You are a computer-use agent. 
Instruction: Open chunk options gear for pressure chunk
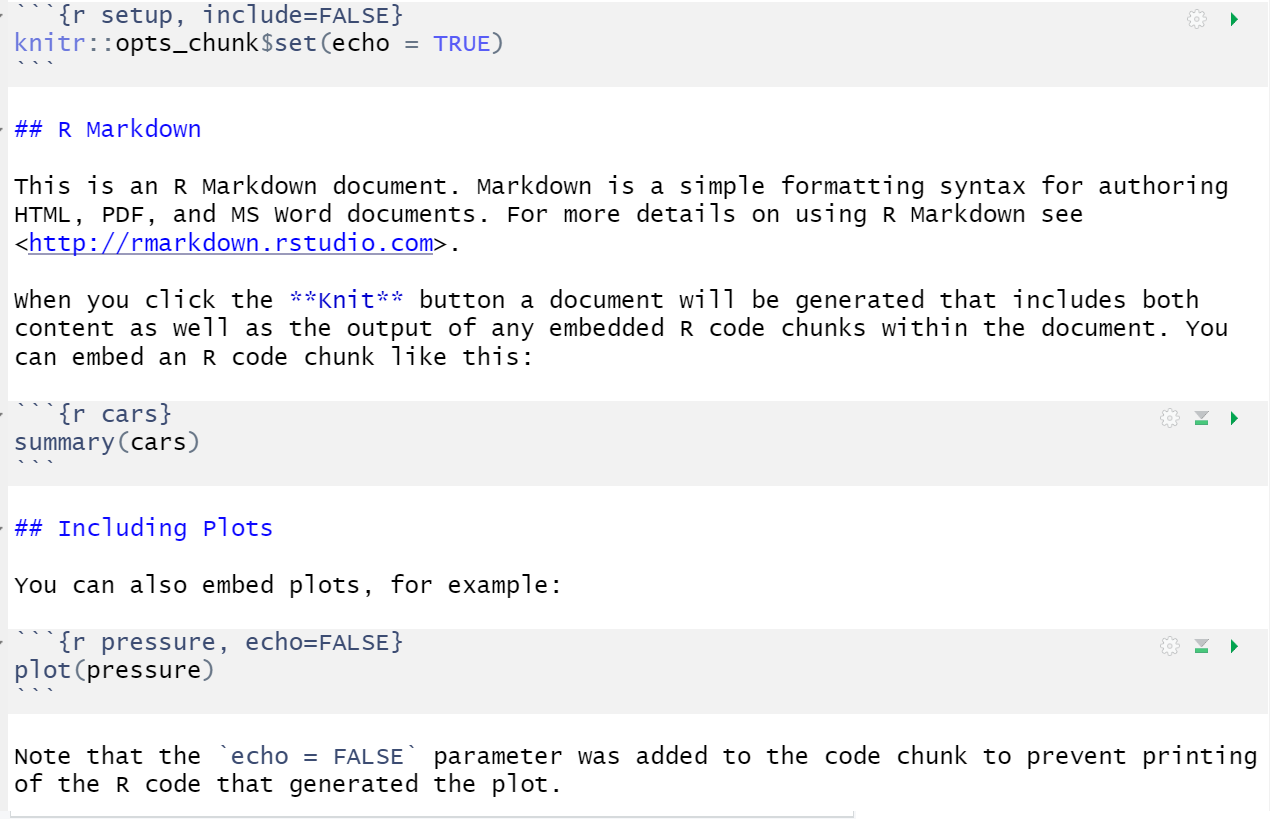pyautogui.click(x=1169, y=646)
